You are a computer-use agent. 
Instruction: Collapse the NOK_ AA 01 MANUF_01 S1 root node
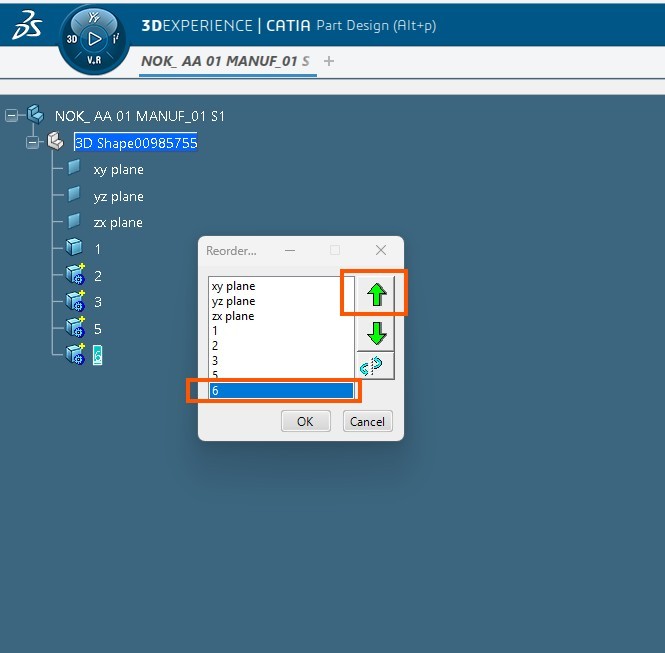click(x=12, y=116)
